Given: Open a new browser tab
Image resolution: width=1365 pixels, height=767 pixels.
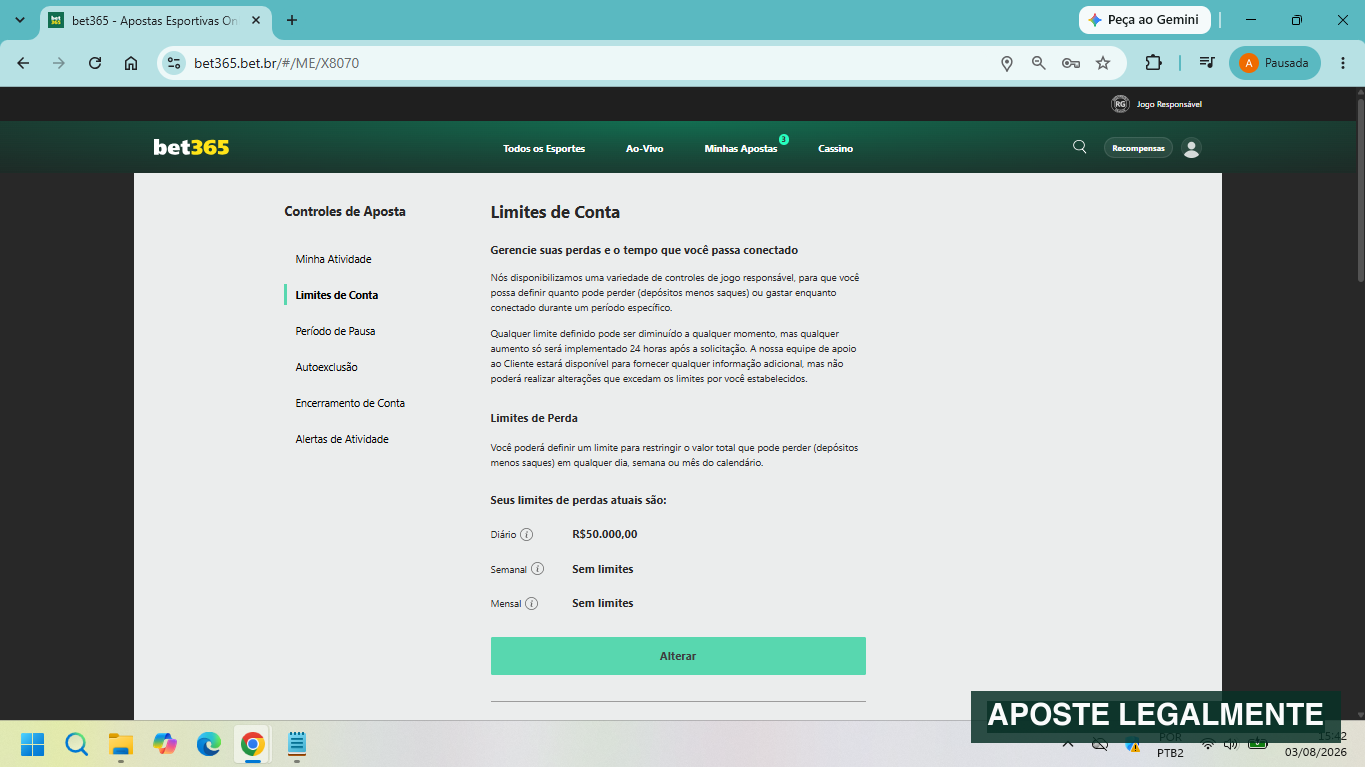Looking at the screenshot, I should point(292,20).
